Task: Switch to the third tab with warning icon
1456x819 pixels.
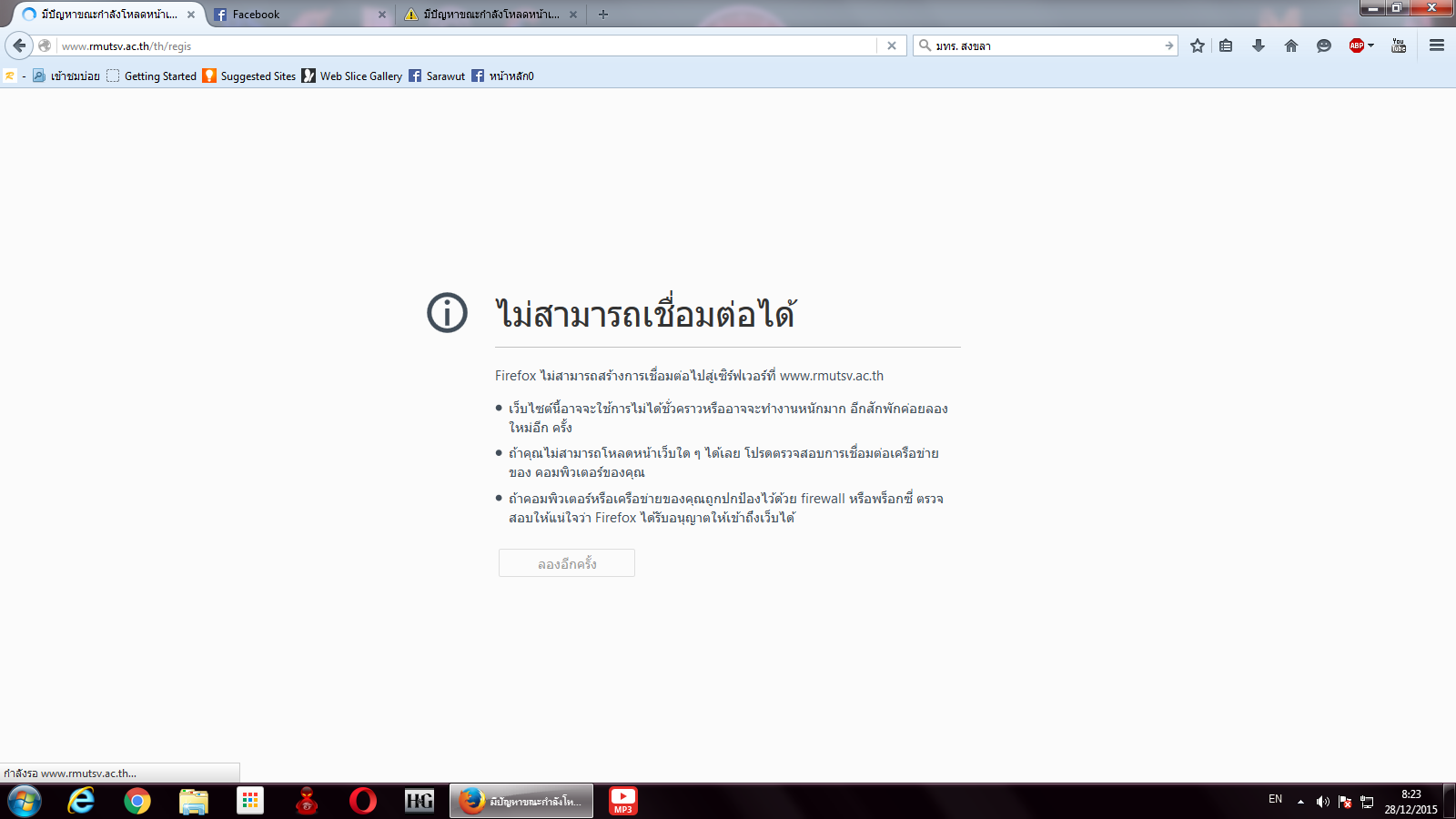Action: click(x=490, y=15)
